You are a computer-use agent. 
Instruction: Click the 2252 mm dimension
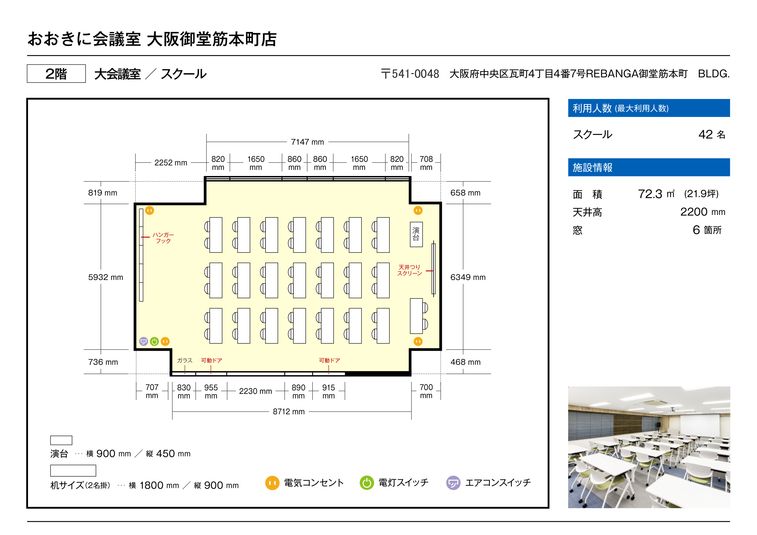click(170, 163)
